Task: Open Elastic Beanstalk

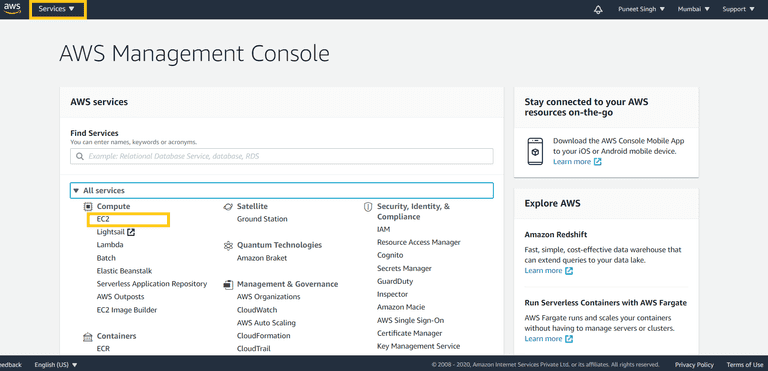Action: pos(124,271)
